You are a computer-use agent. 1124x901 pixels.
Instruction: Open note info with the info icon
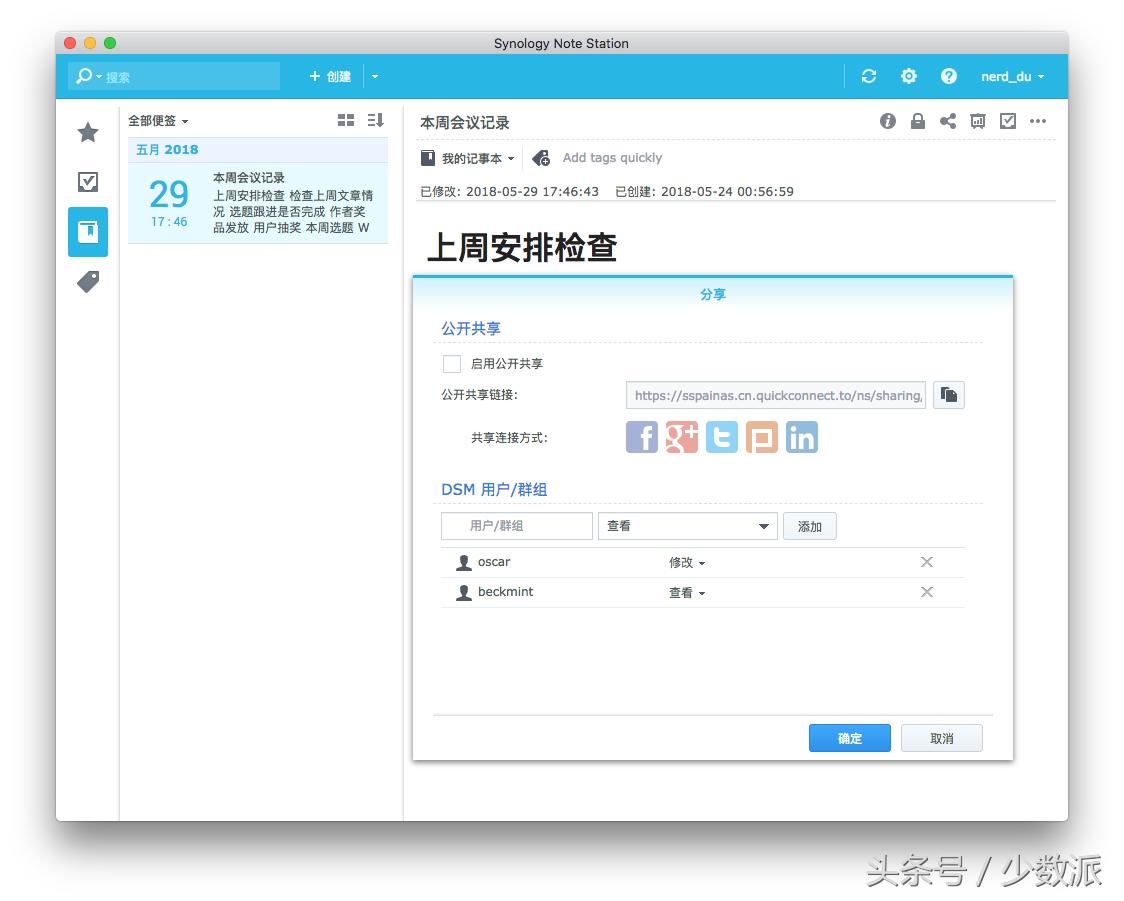[888, 121]
